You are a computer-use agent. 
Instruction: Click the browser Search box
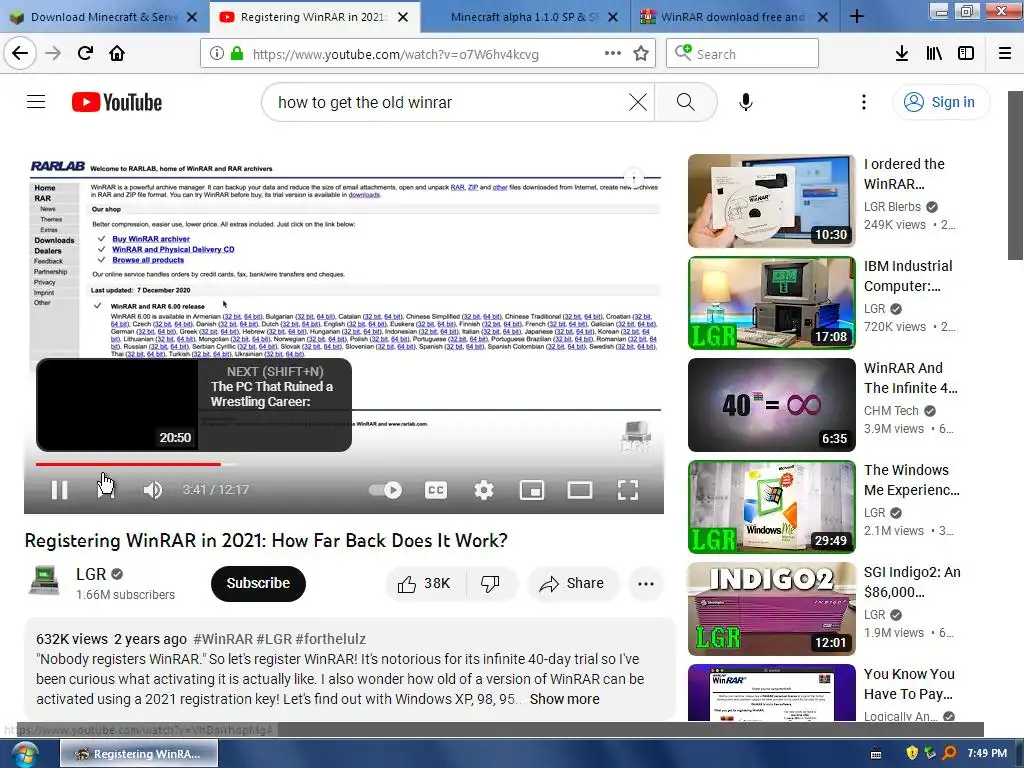coord(742,54)
